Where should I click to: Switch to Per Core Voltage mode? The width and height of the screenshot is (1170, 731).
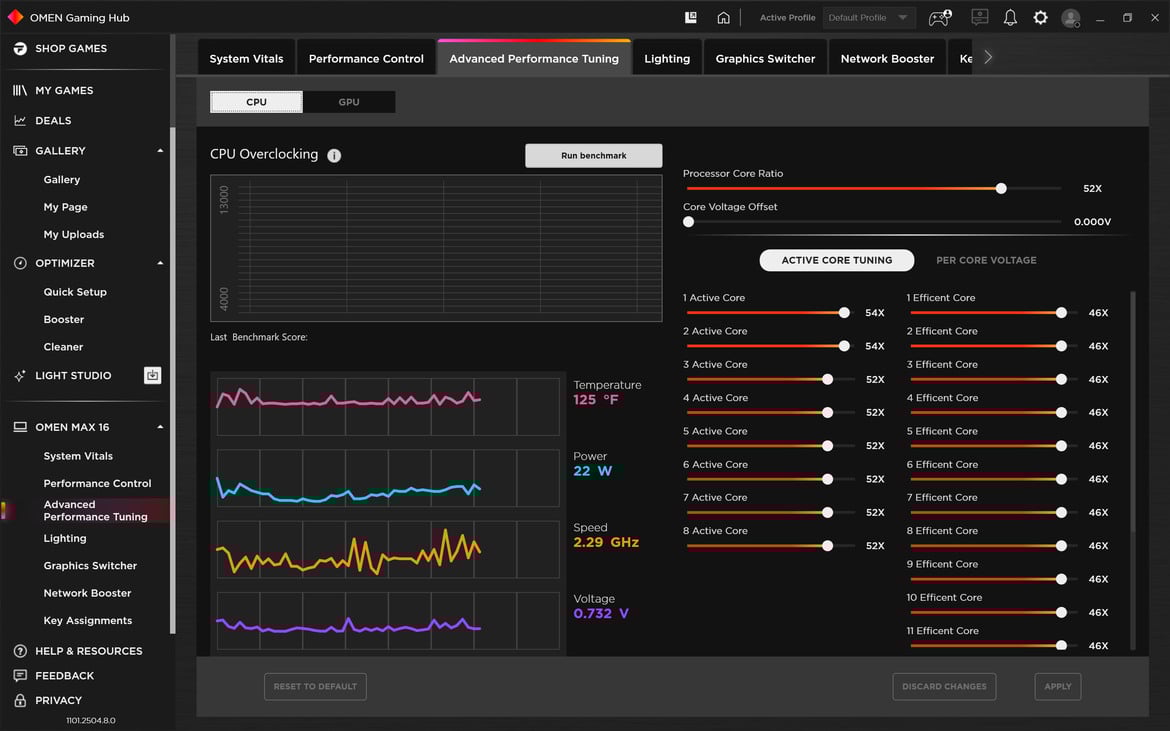pos(986,260)
